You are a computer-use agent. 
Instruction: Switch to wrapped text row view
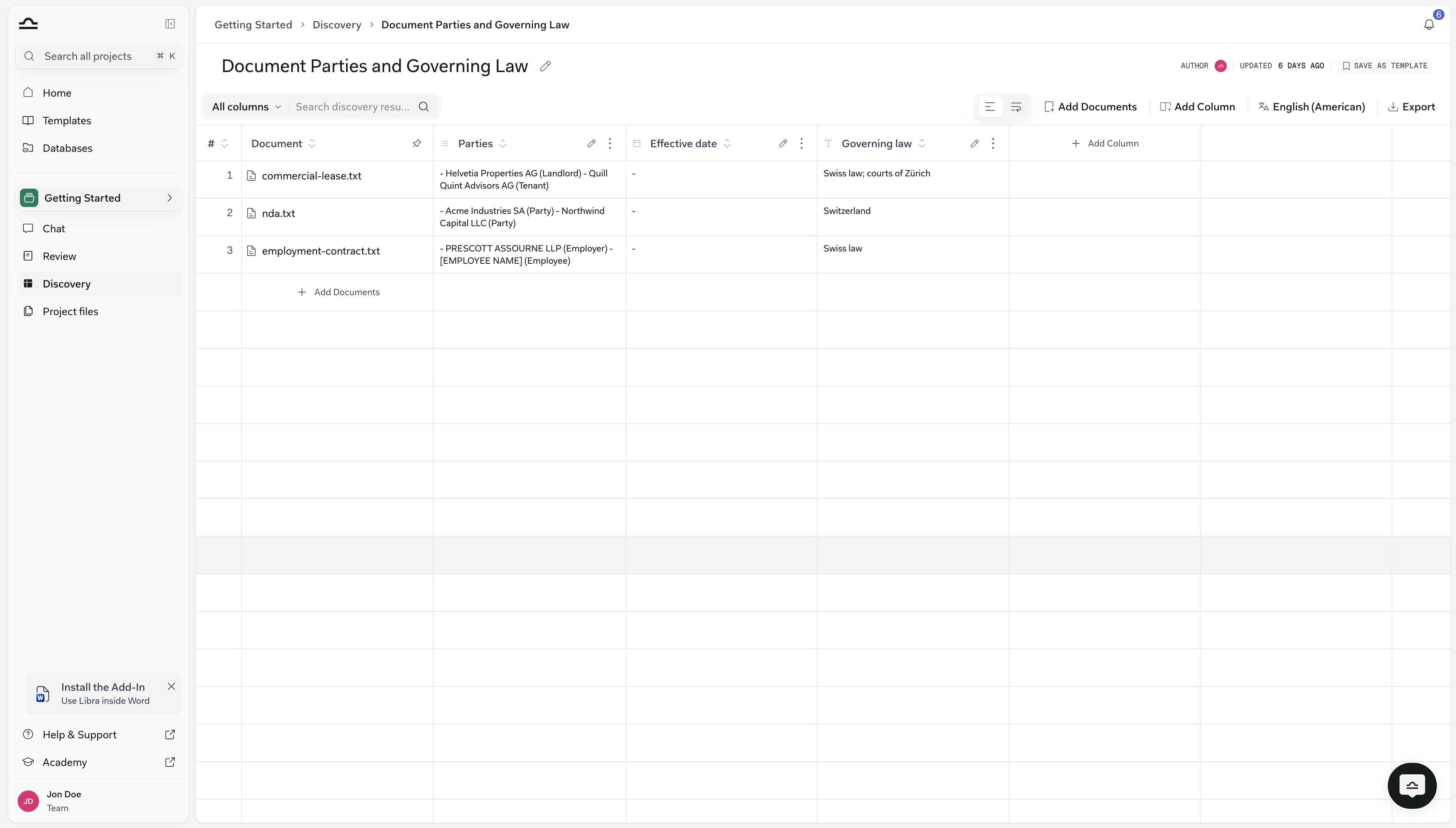(1016, 107)
